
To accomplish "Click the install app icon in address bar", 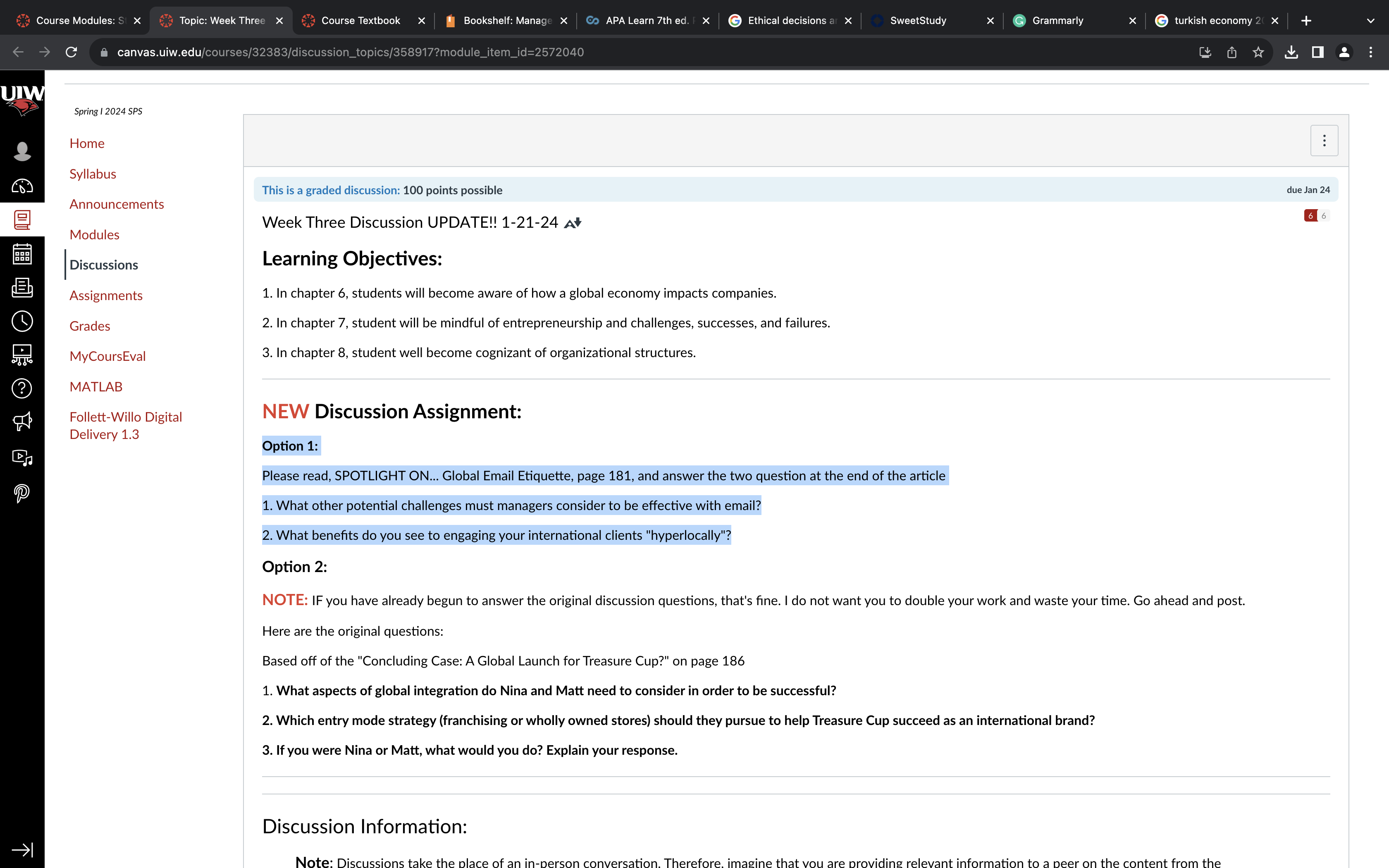I will click(x=1205, y=52).
